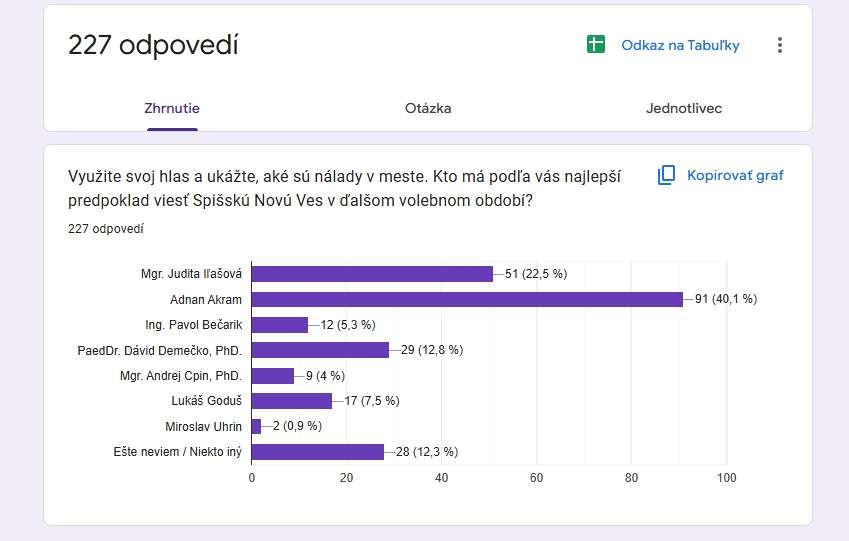This screenshot has height=541, width=849.
Task: Select the Ešte neviem / Niekto iný bar
Action: (318, 452)
